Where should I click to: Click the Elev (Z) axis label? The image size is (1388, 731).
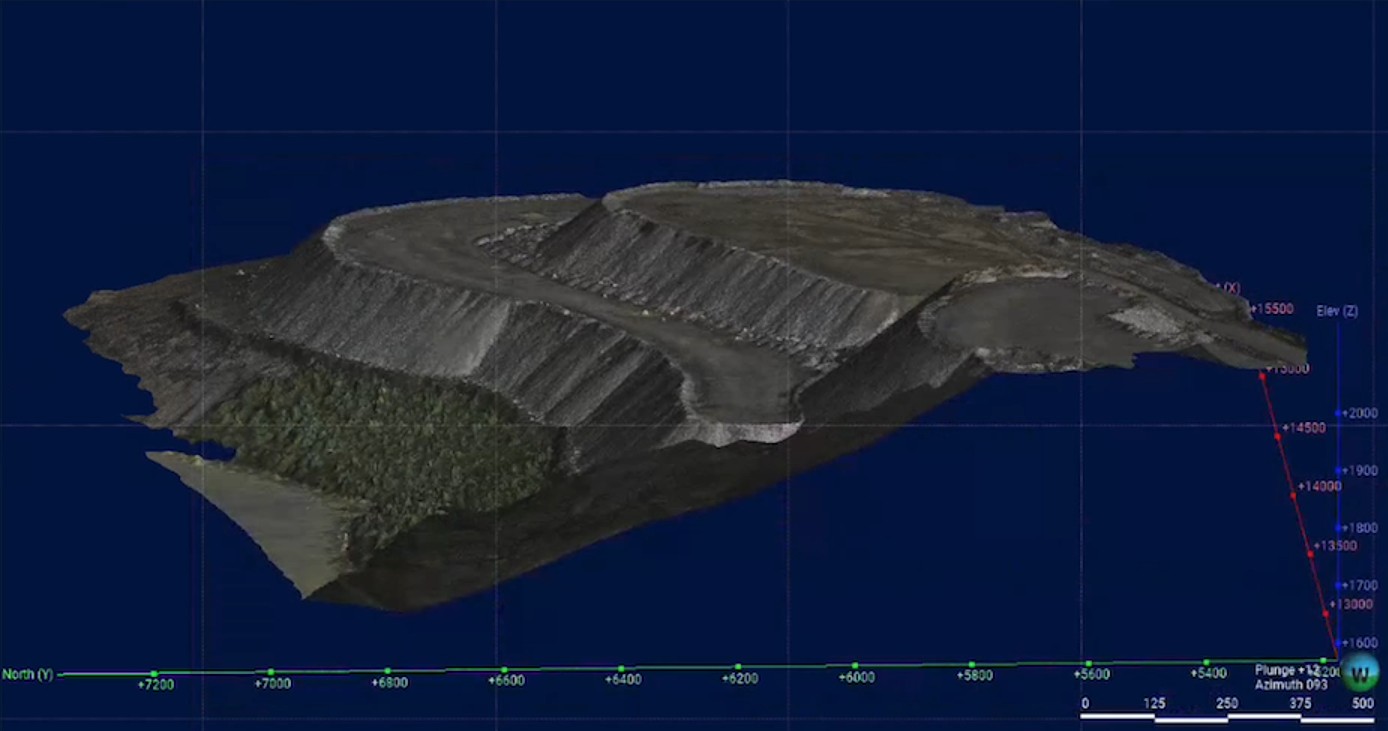[1337, 311]
